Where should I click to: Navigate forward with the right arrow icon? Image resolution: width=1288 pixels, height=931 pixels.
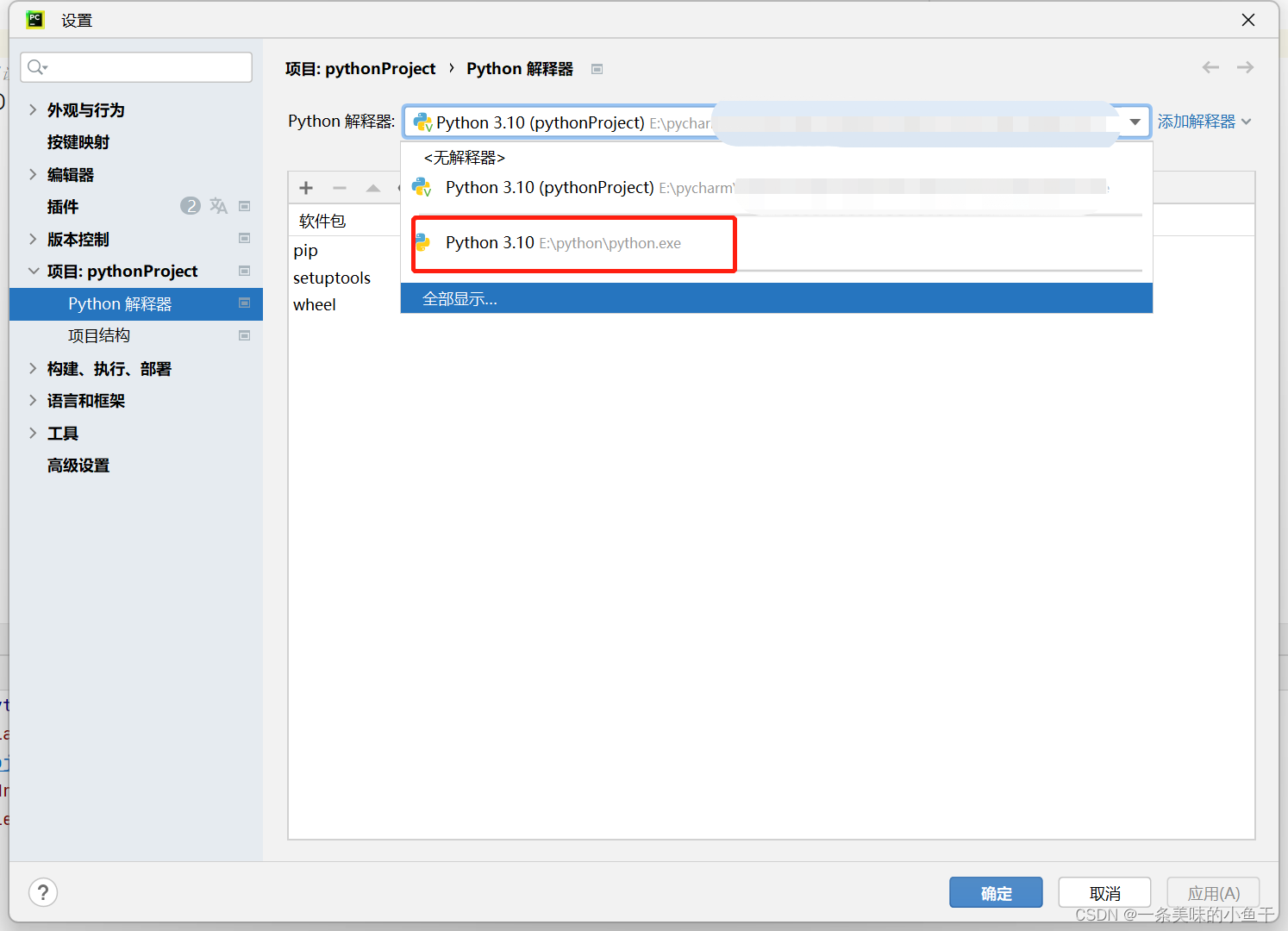1245,67
